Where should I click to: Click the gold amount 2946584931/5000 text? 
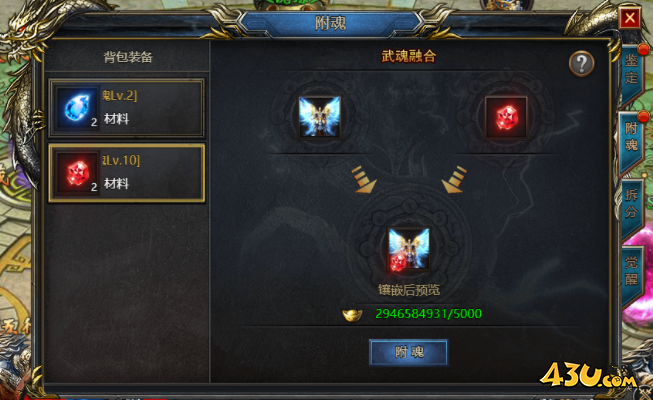click(x=429, y=314)
